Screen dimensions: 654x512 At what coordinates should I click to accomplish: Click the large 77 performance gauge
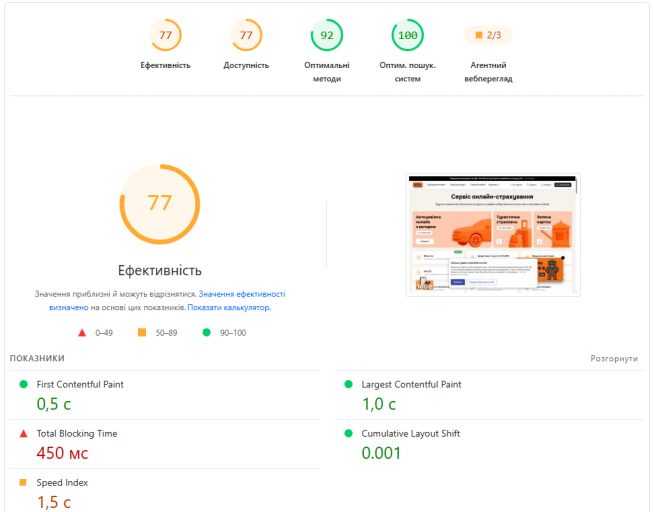click(160, 204)
